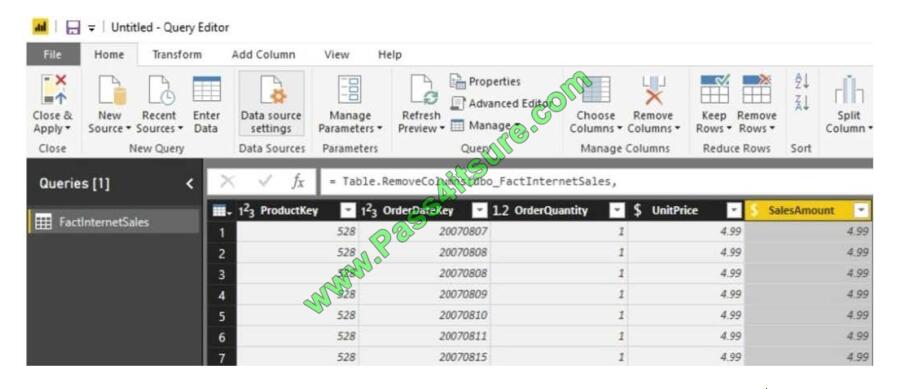Select row number 7
The image size is (898, 389).
point(222,357)
